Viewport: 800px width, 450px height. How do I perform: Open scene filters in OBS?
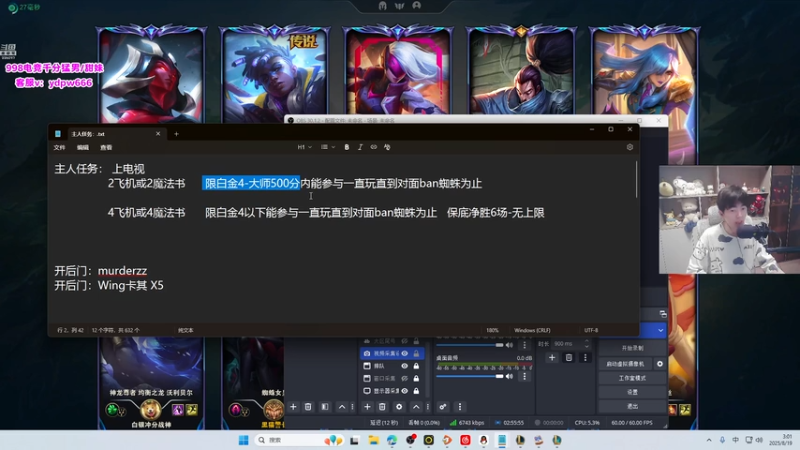tap(325, 407)
